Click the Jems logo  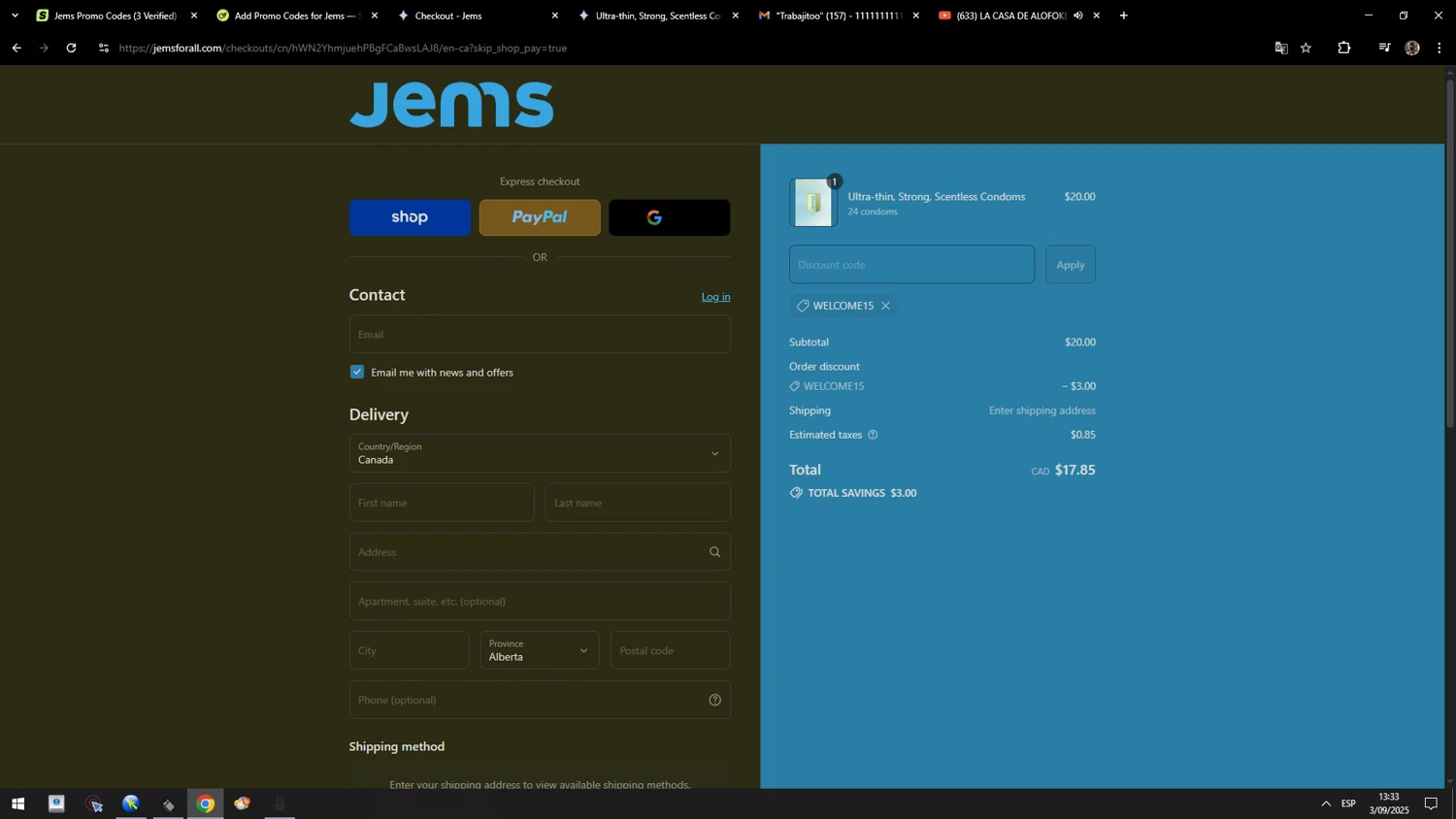click(x=452, y=104)
